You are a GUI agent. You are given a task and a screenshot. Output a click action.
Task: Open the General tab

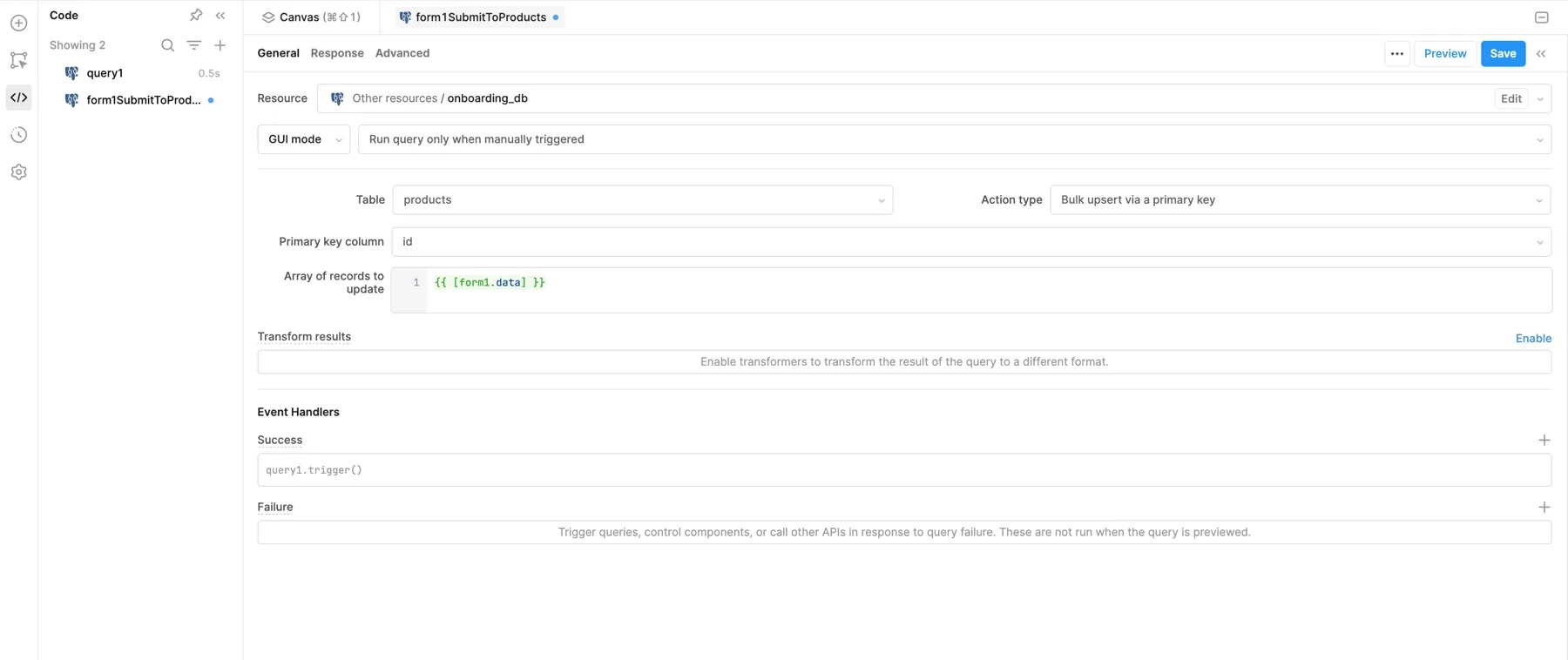pyautogui.click(x=278, y=53)
